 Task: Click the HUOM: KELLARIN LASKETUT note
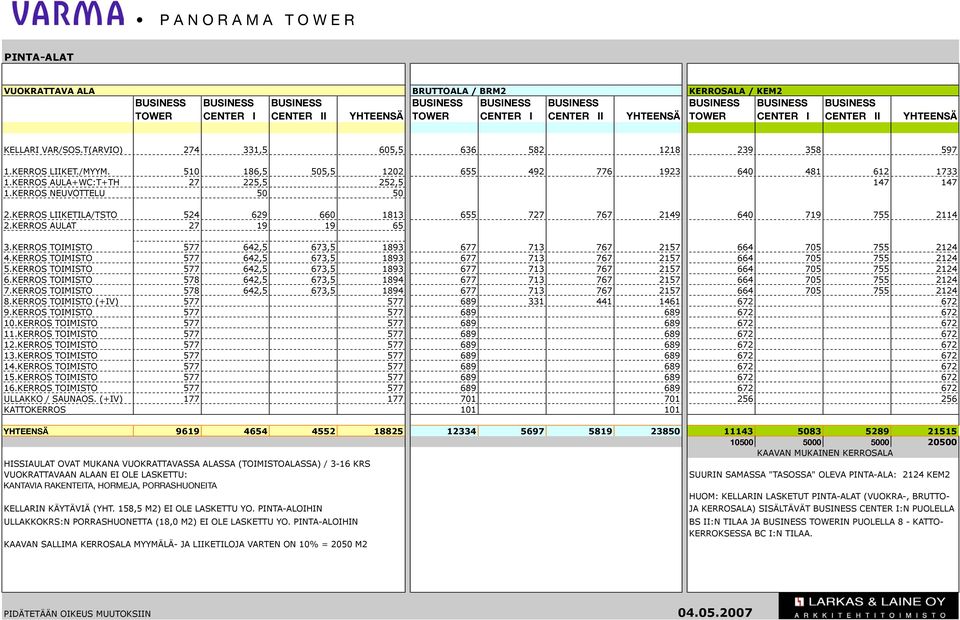[822, 515]
